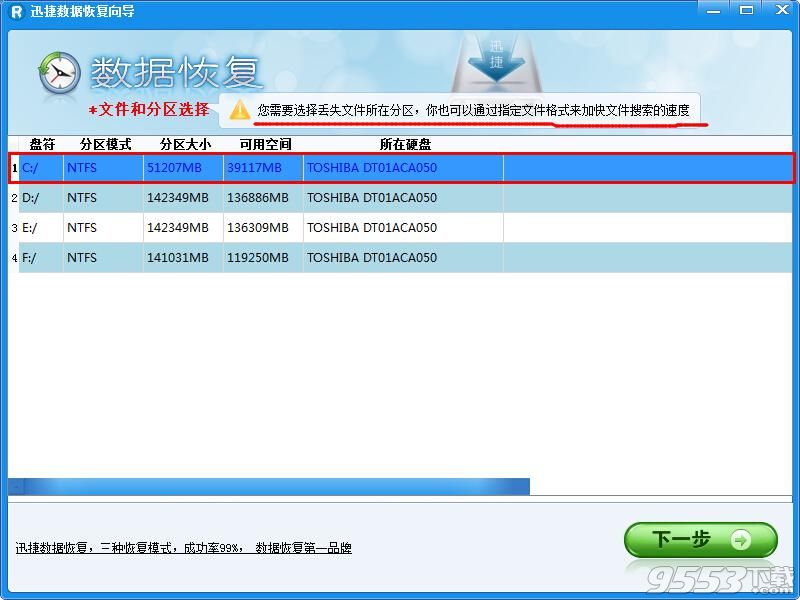Click the 136886MB free space cell
Image resolution: width=800 pixels, height=600 pixels.
(263, 198)
